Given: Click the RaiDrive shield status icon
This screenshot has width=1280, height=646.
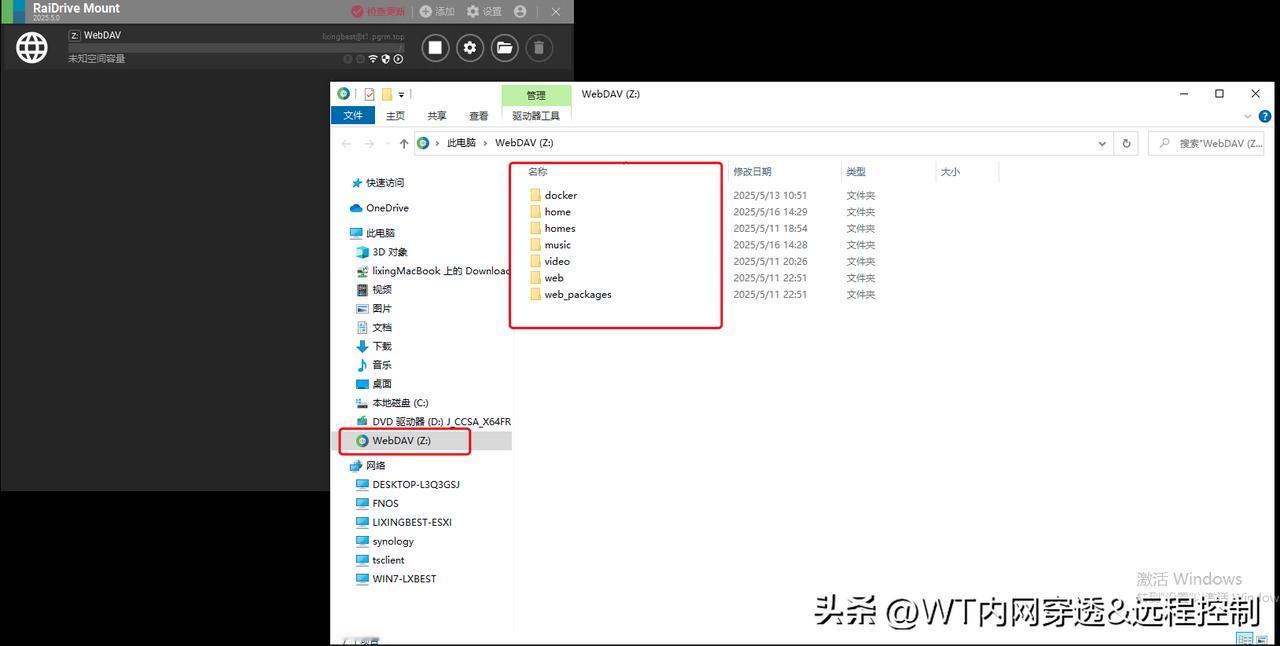Looking at the screenshot, I should tap(386, 59).
